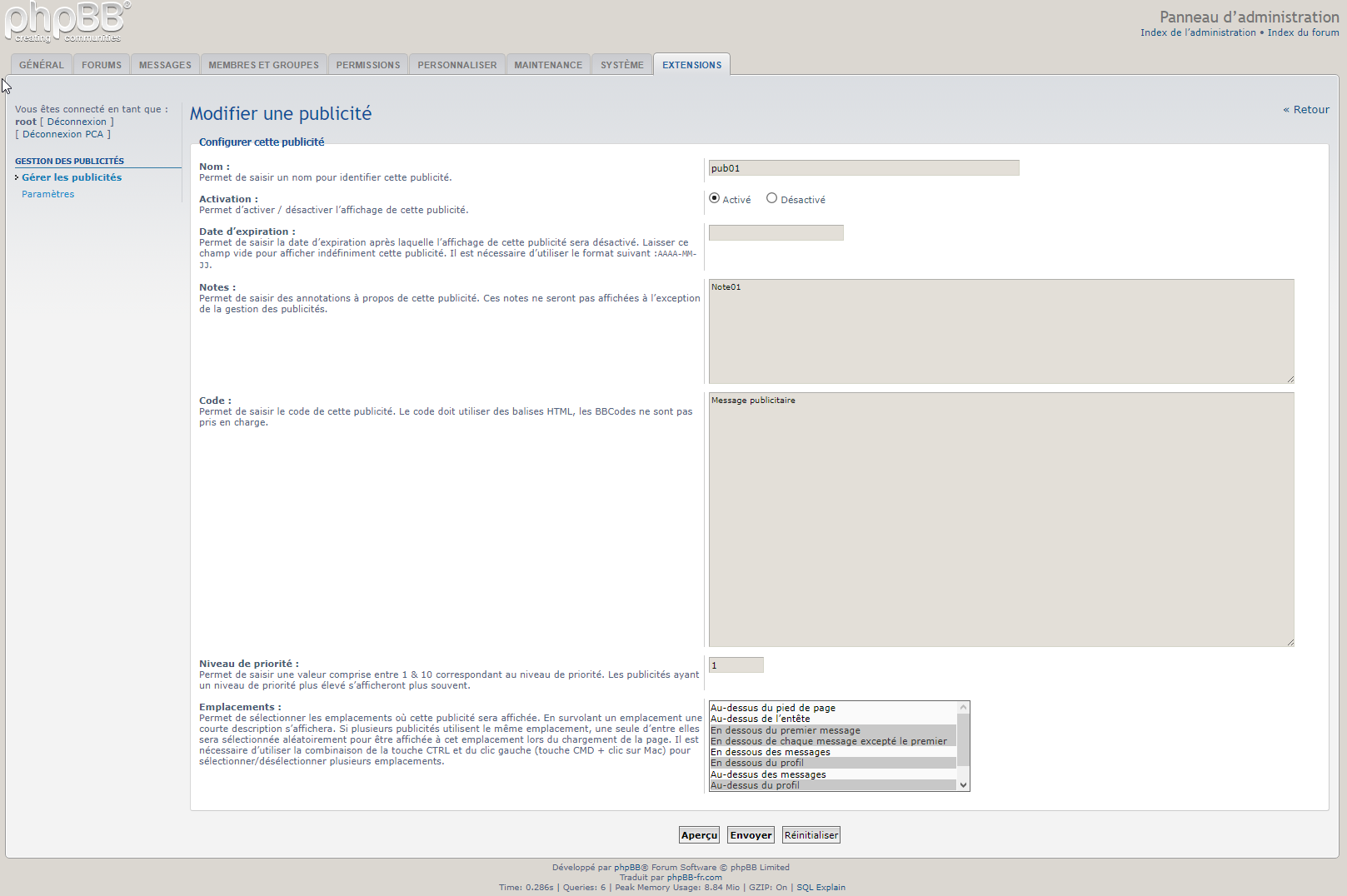
Task: Select 'Au-dessus du pied de page' option
Action: pyautogui.click(x=772, y=708)
